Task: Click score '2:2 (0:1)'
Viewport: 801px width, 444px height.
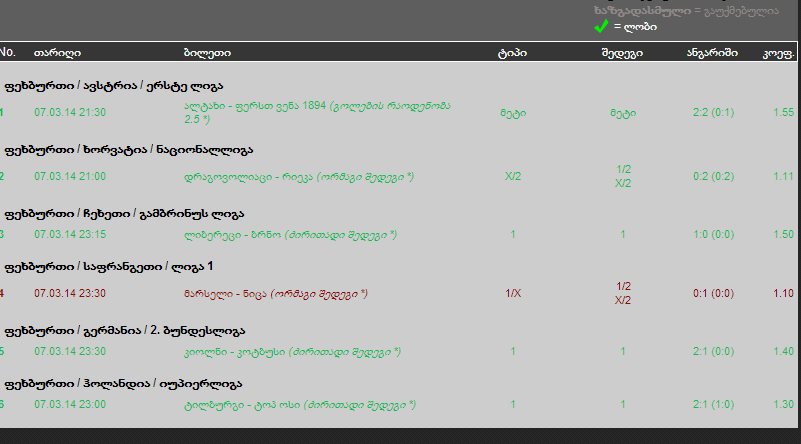Action: pos(713,112)
